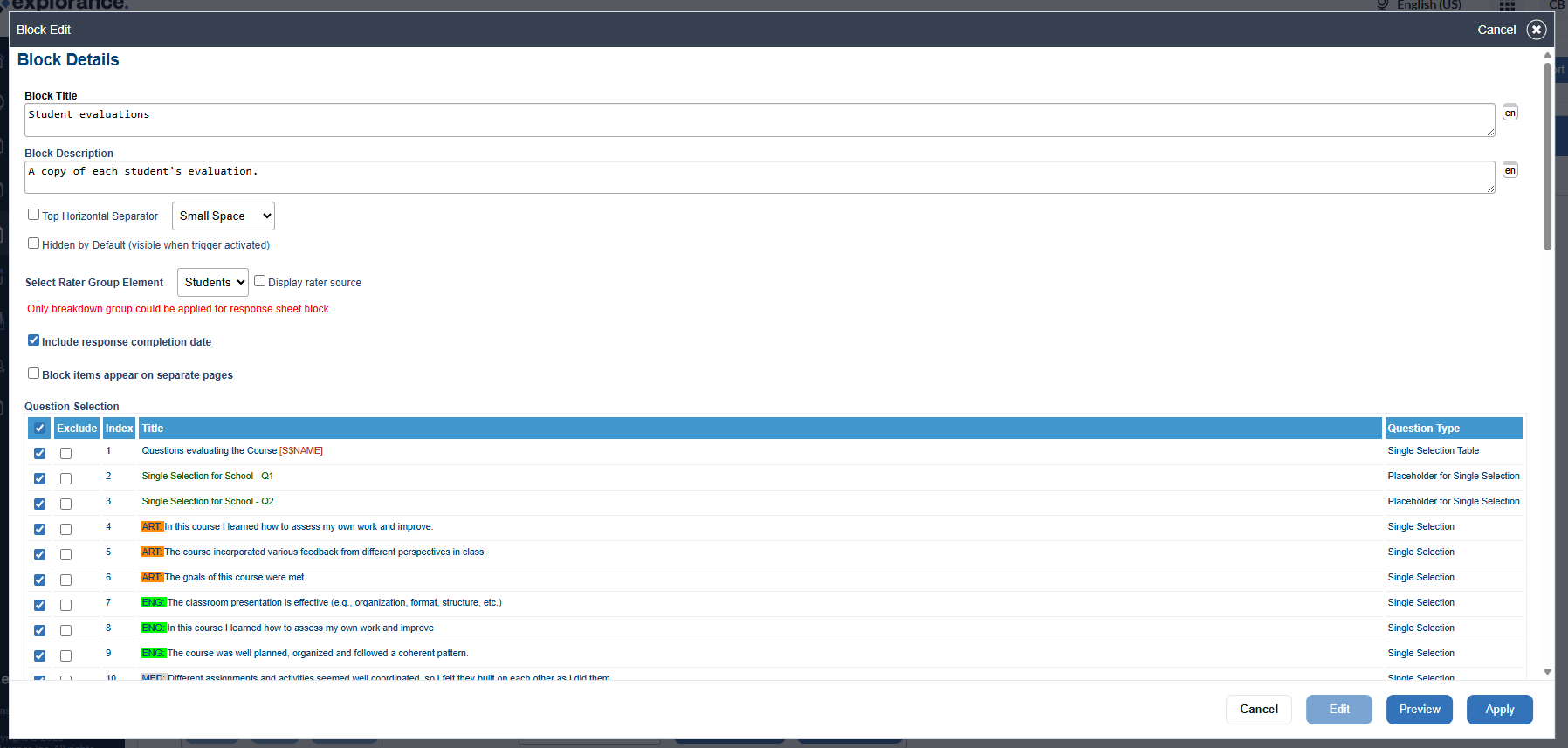Viewport: 1568px width, 748px height.
Task: Click the Preview button
Action: pos(1419,710)
